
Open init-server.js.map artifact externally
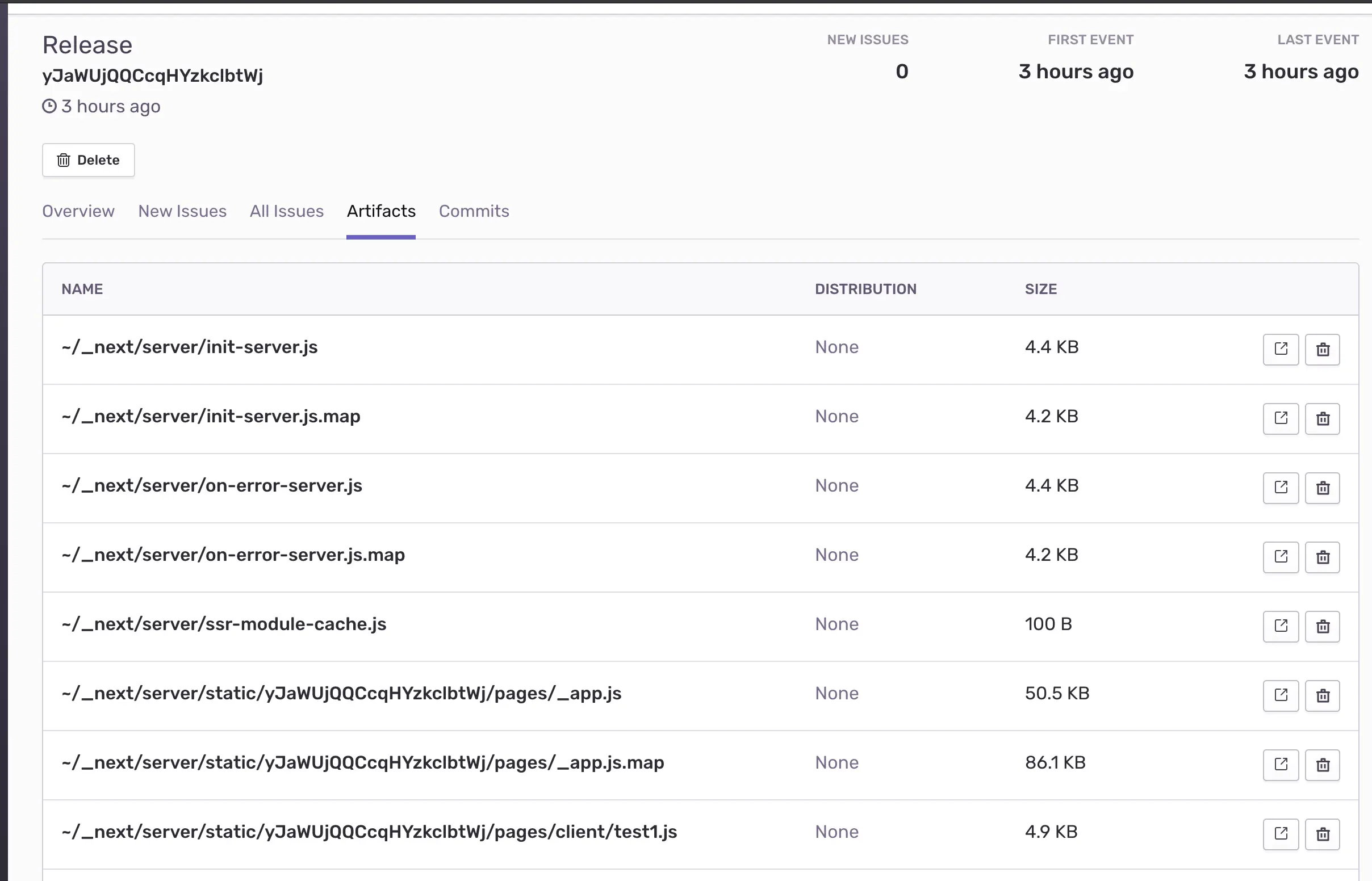(x=1281, y=418)
